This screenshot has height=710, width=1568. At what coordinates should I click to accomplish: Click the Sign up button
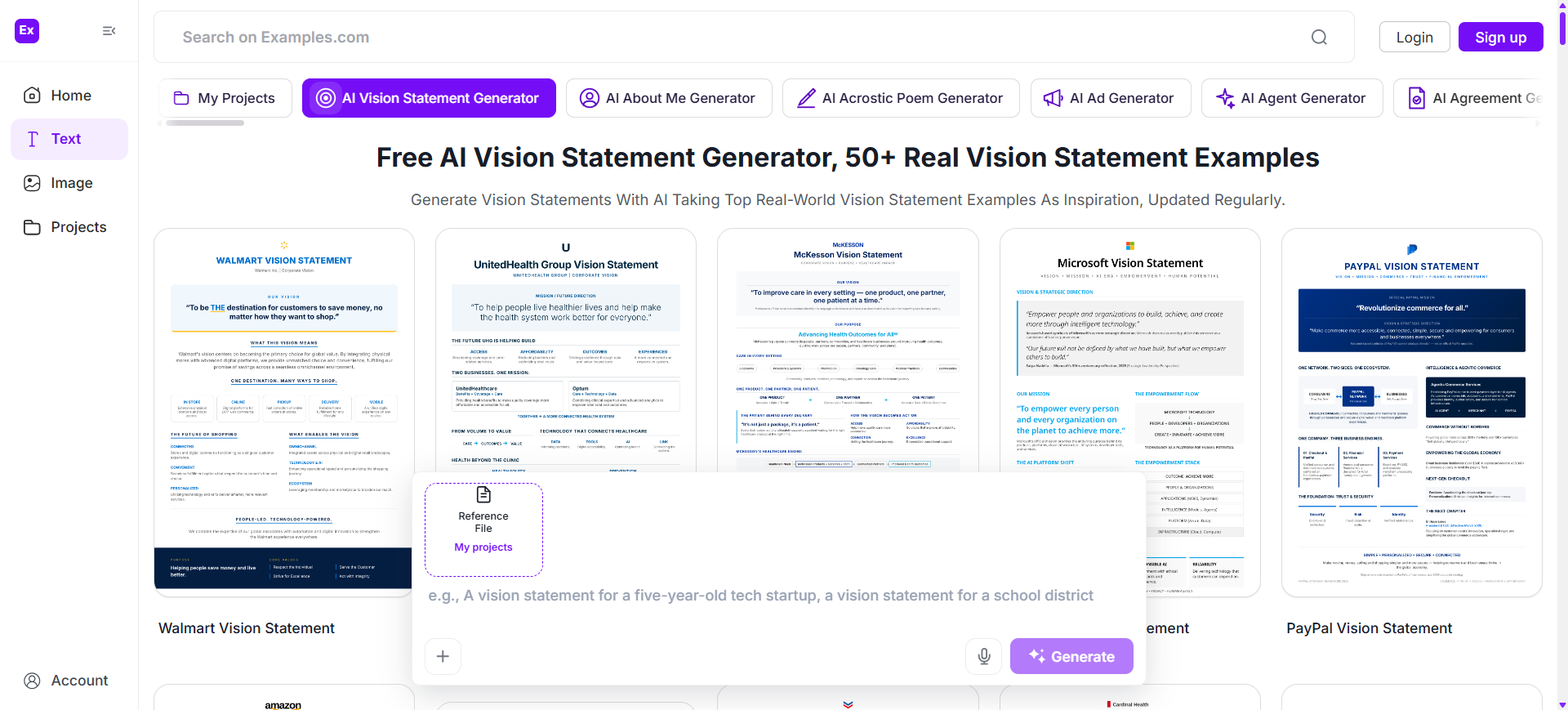[x=1501, y=37]
